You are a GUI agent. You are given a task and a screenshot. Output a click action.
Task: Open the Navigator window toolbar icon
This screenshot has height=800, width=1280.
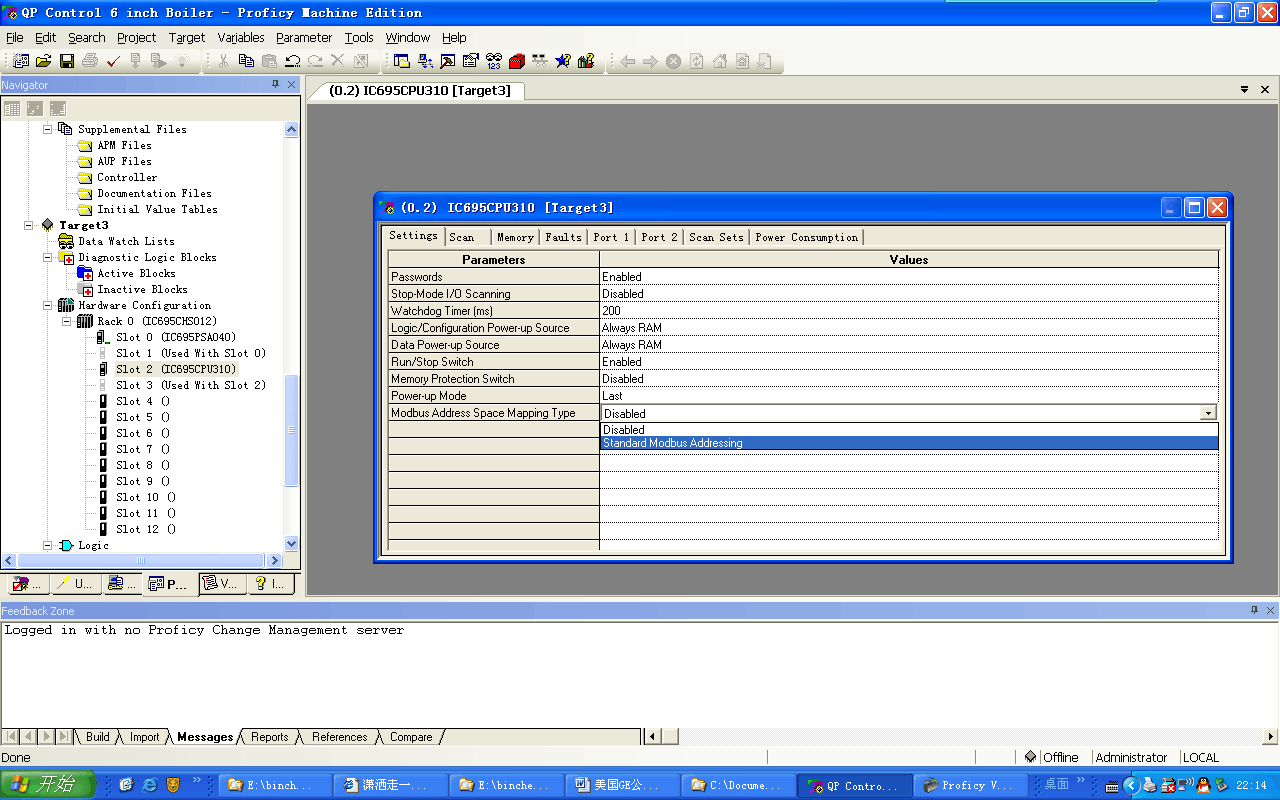[402, 61]
